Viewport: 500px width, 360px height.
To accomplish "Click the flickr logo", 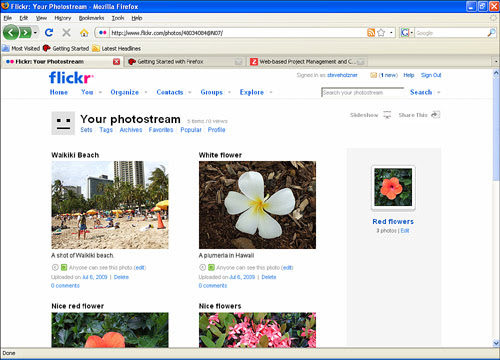I will click(71, 78).
